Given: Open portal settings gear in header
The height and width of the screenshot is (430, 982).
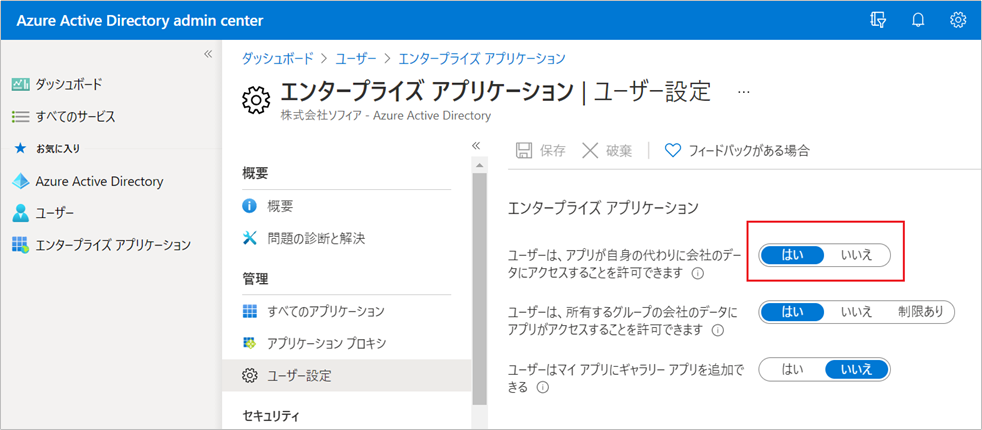Looking at the screenshot, I should pyautogui.click(x=958, y=20).
